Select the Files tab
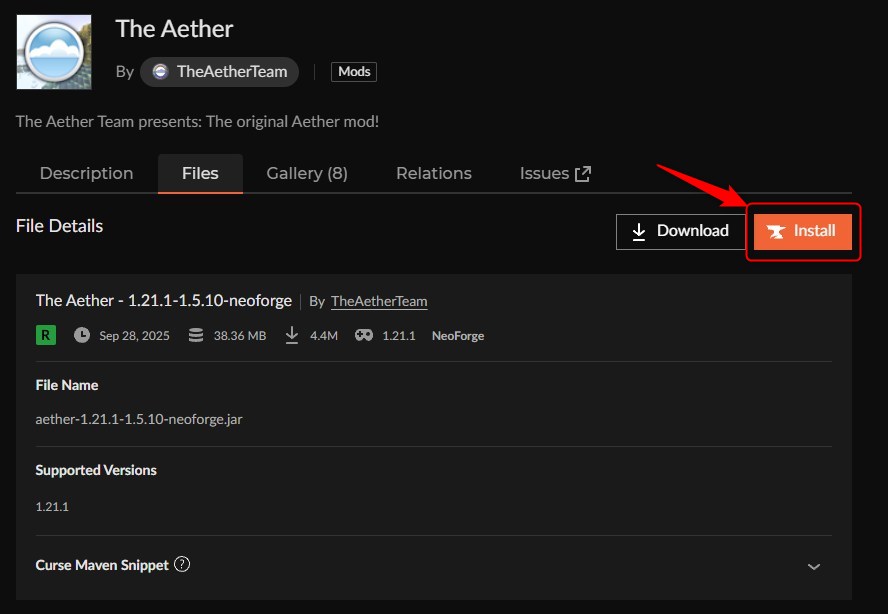The image size is (888, 614). pyautogui.click(x=200, y=172)
